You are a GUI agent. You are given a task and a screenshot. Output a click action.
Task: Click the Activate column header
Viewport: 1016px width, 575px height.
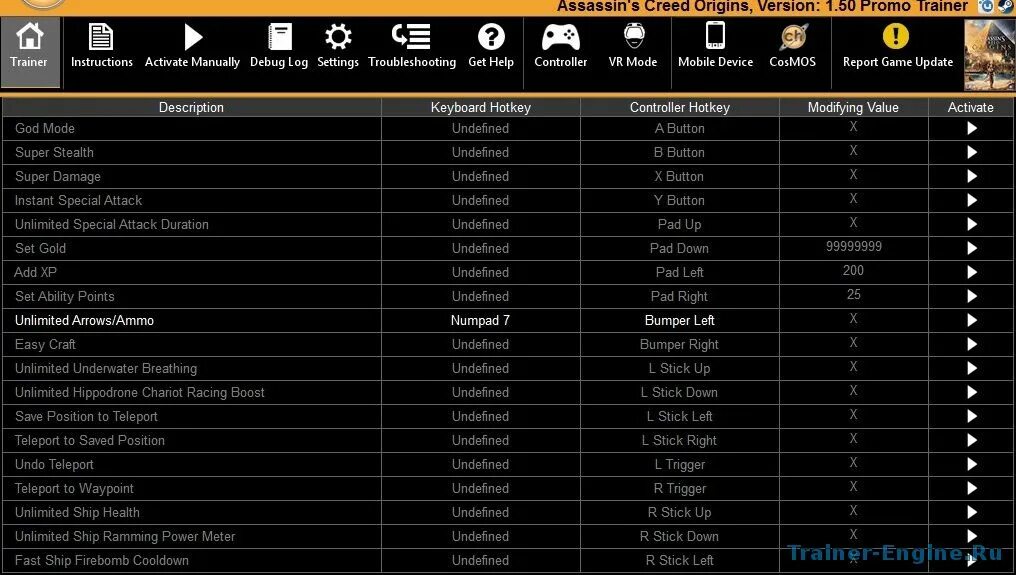point(971,107)
